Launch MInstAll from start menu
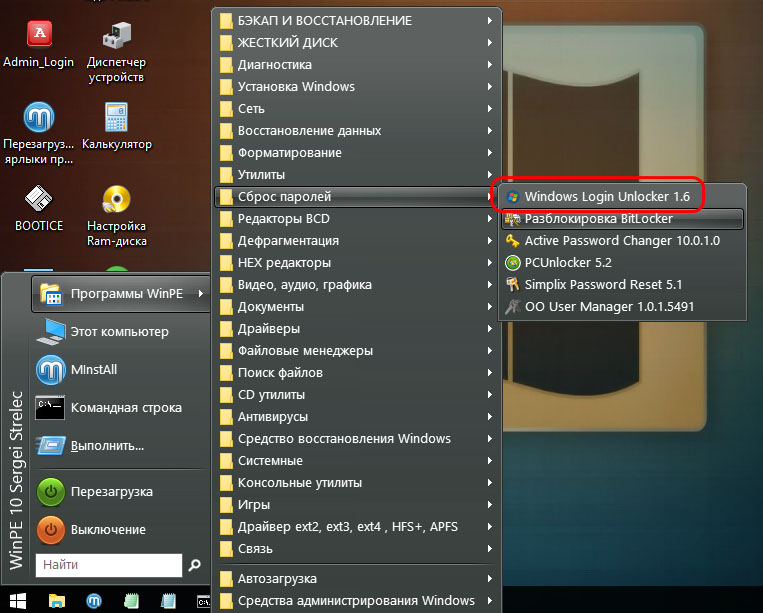The width and height of the screenshot is (763, 613). click(121, 370)
